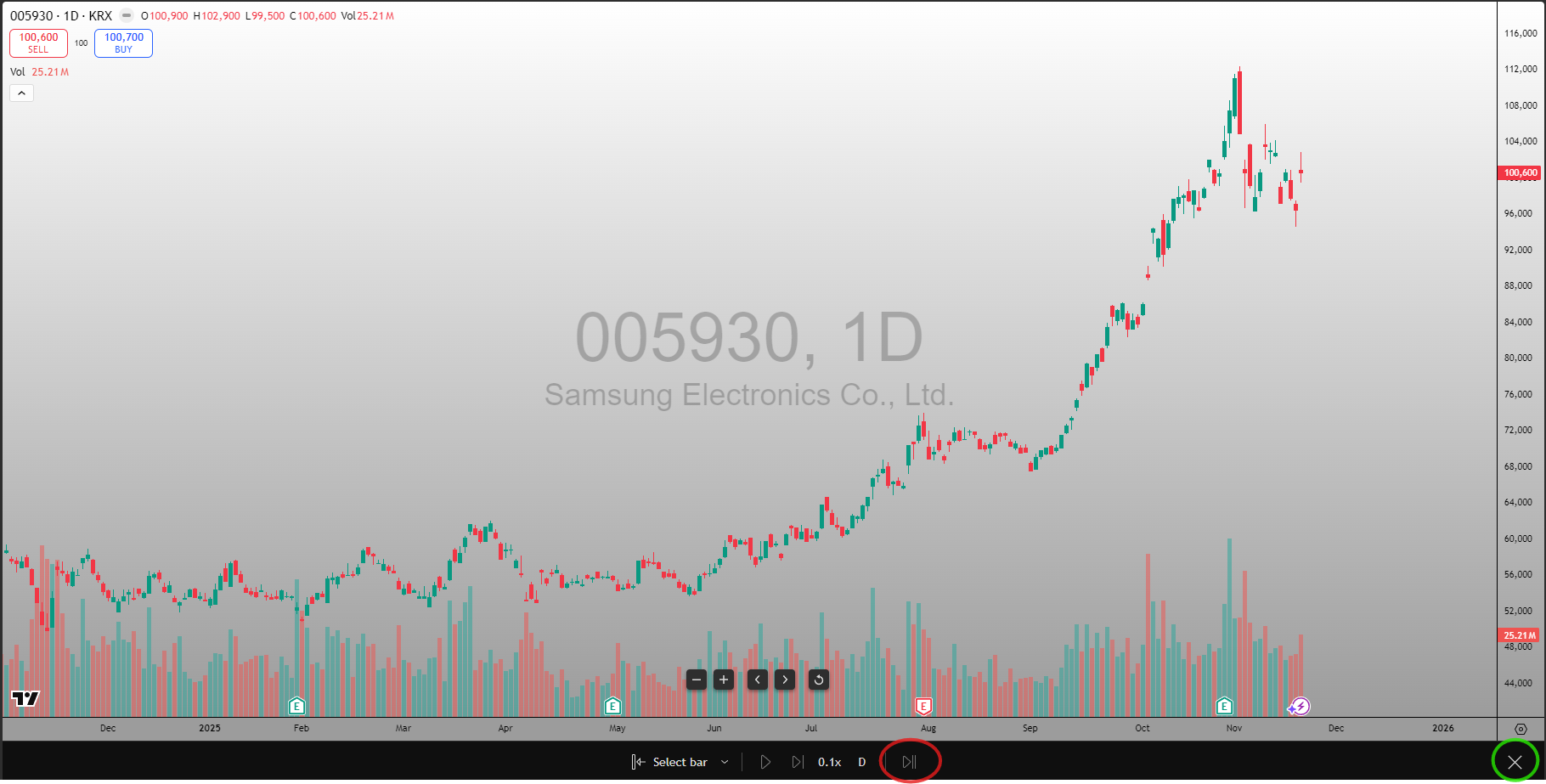The width and height of the screenshot is (1546, 784).
Task: Click the Select bar button
Action: click(x=669, y=762)
